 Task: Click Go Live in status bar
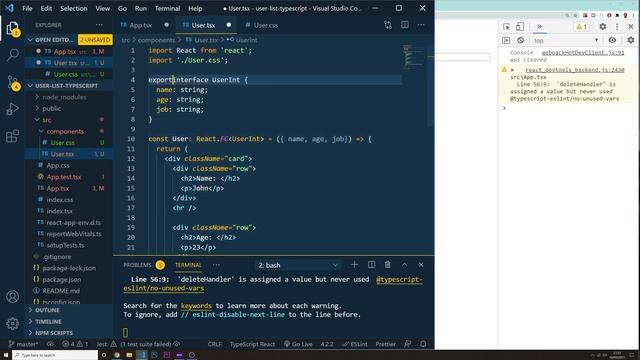tap(298, 344)
